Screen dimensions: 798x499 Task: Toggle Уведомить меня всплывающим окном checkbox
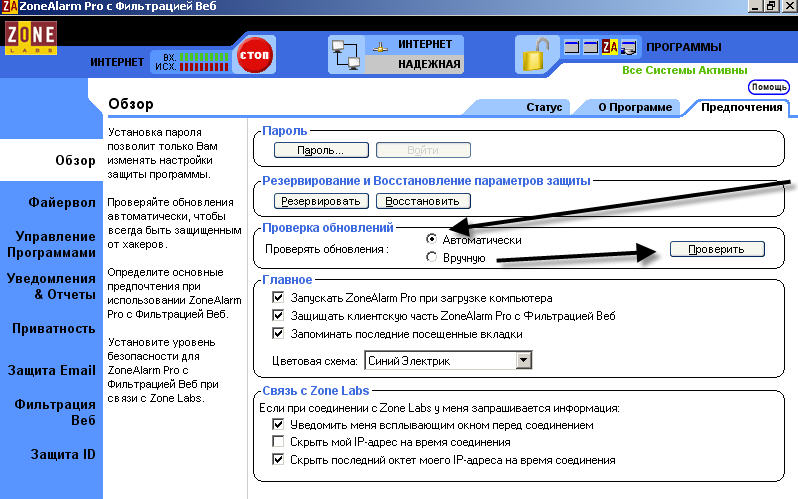coord(278,424)
